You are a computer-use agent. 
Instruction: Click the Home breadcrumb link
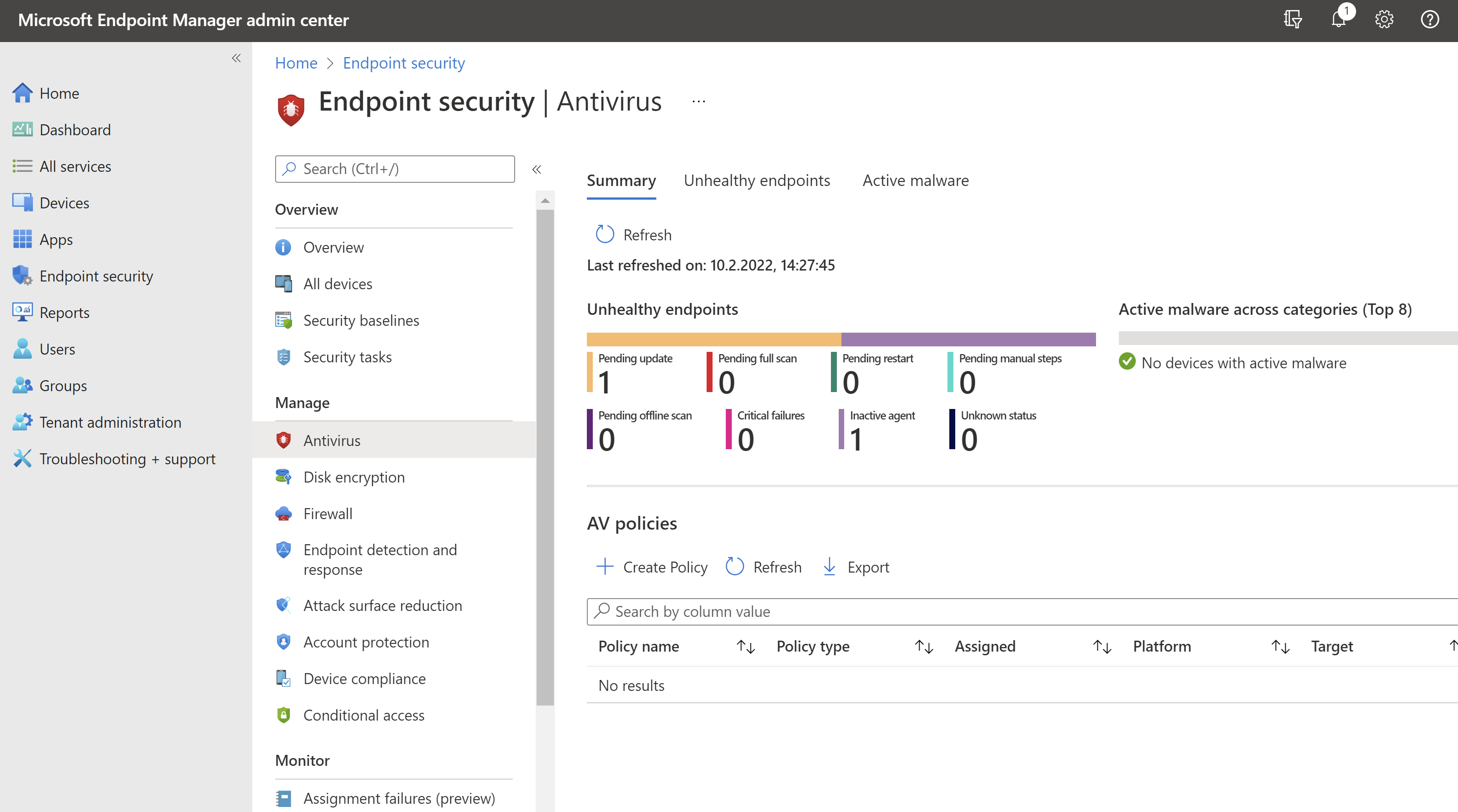coord(296,63)
